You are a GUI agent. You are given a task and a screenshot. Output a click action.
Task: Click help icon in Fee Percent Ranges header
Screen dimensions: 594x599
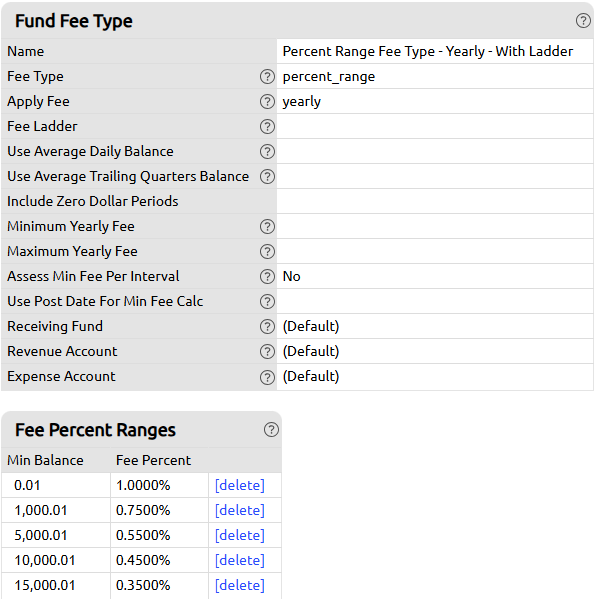(x=271, y=430)
